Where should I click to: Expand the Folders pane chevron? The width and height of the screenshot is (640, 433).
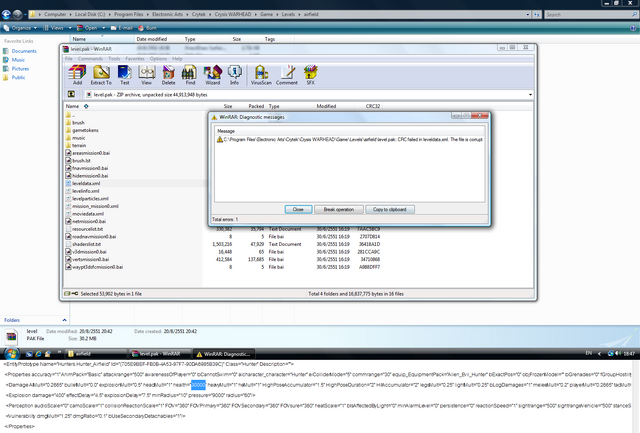[64, 320]
